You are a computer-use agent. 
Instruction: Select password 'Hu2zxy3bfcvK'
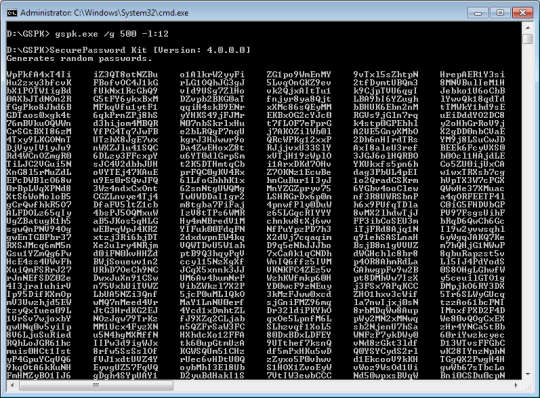pyautogui.click(x=39, y=83)
